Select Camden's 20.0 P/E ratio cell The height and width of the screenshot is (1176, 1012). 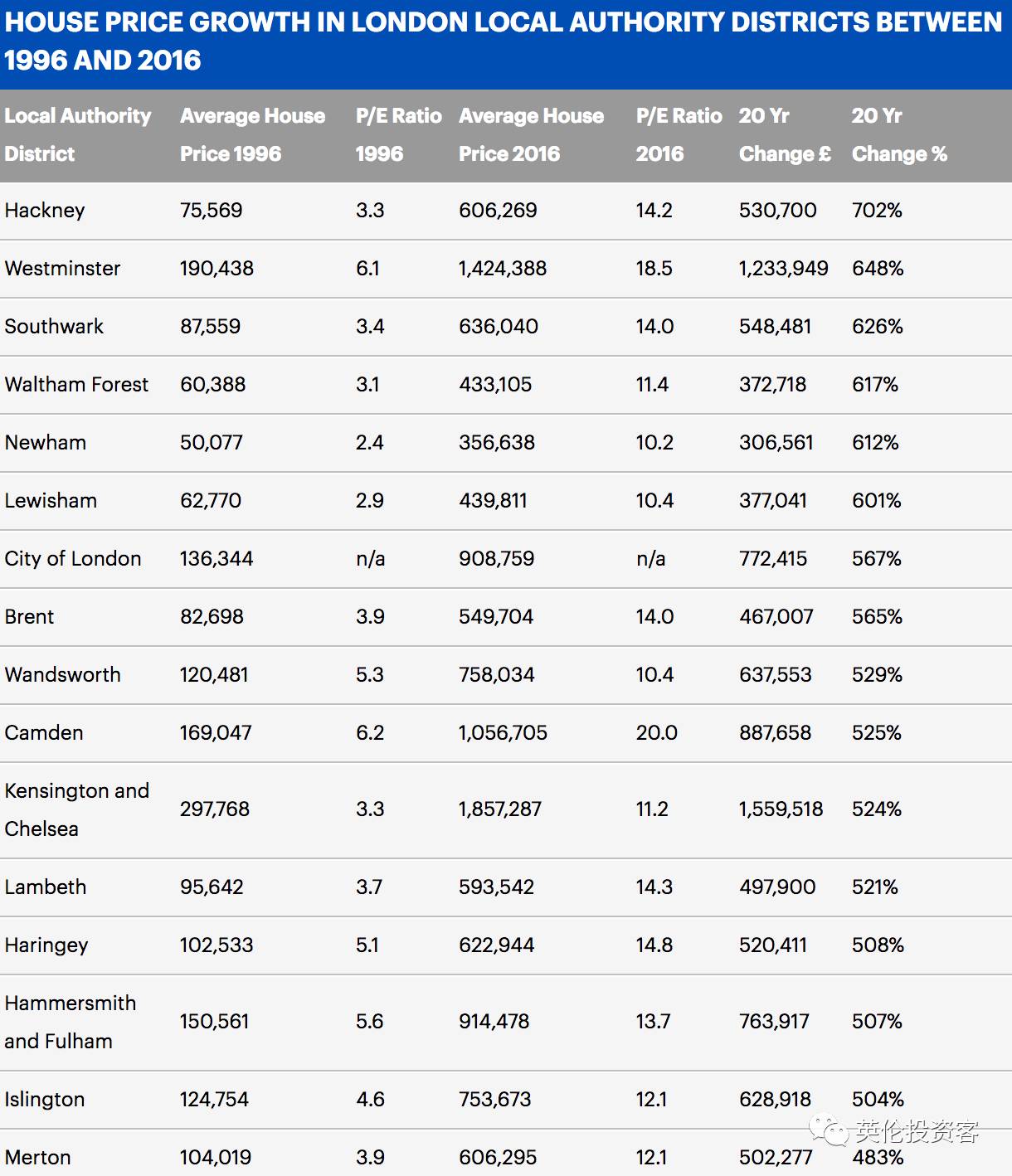[656, 733]
